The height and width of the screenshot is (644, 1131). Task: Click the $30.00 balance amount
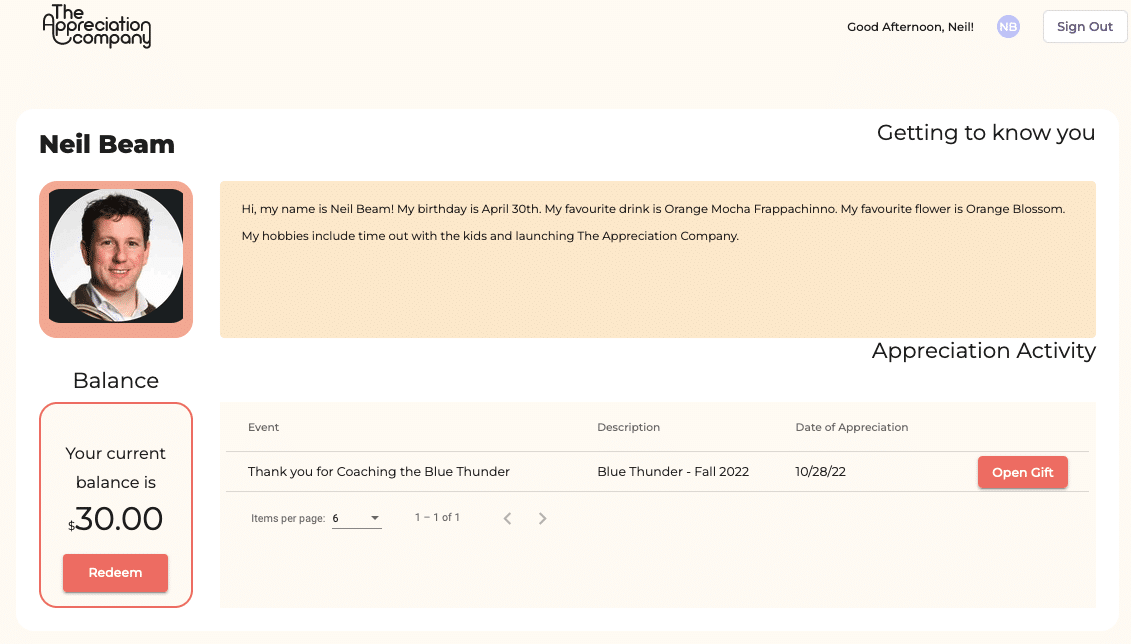(115, 519)
